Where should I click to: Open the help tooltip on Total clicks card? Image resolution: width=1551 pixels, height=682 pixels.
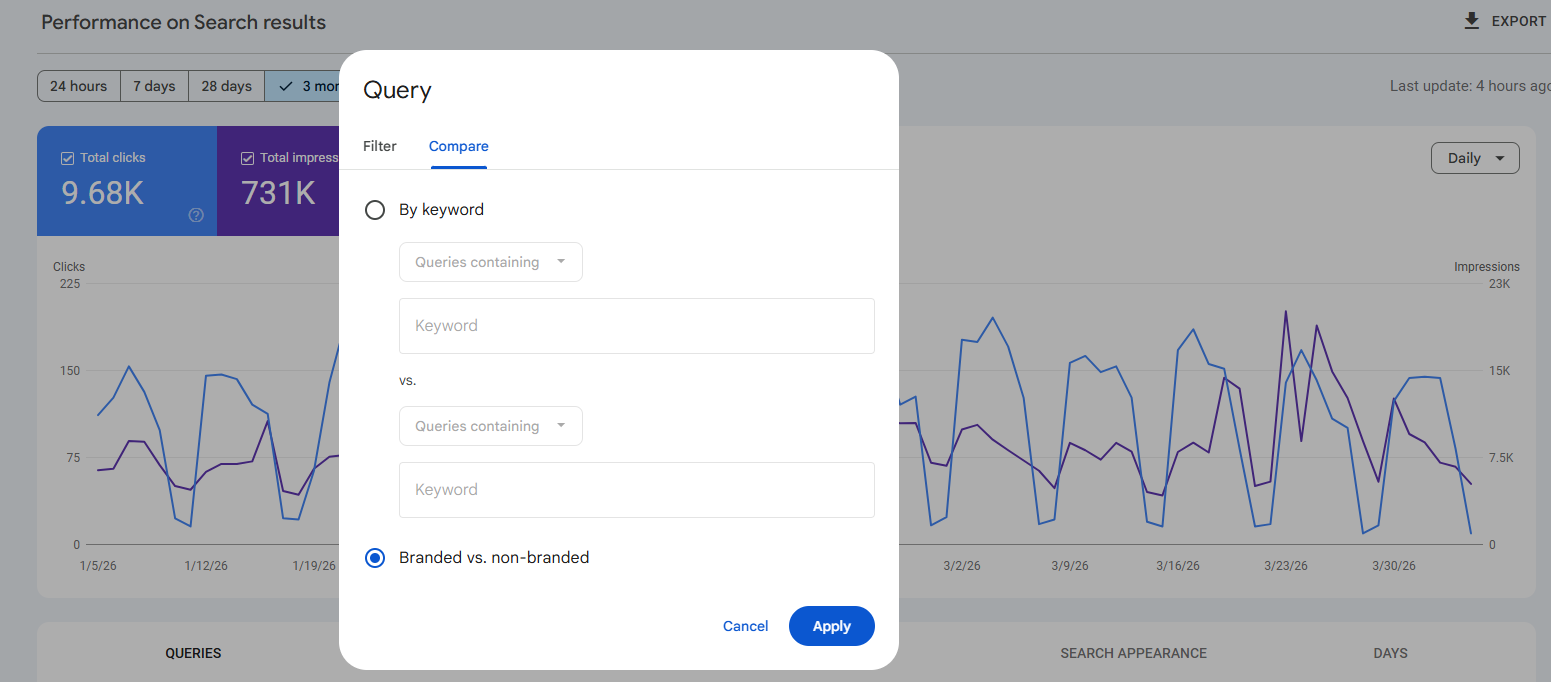coord(196,215)
